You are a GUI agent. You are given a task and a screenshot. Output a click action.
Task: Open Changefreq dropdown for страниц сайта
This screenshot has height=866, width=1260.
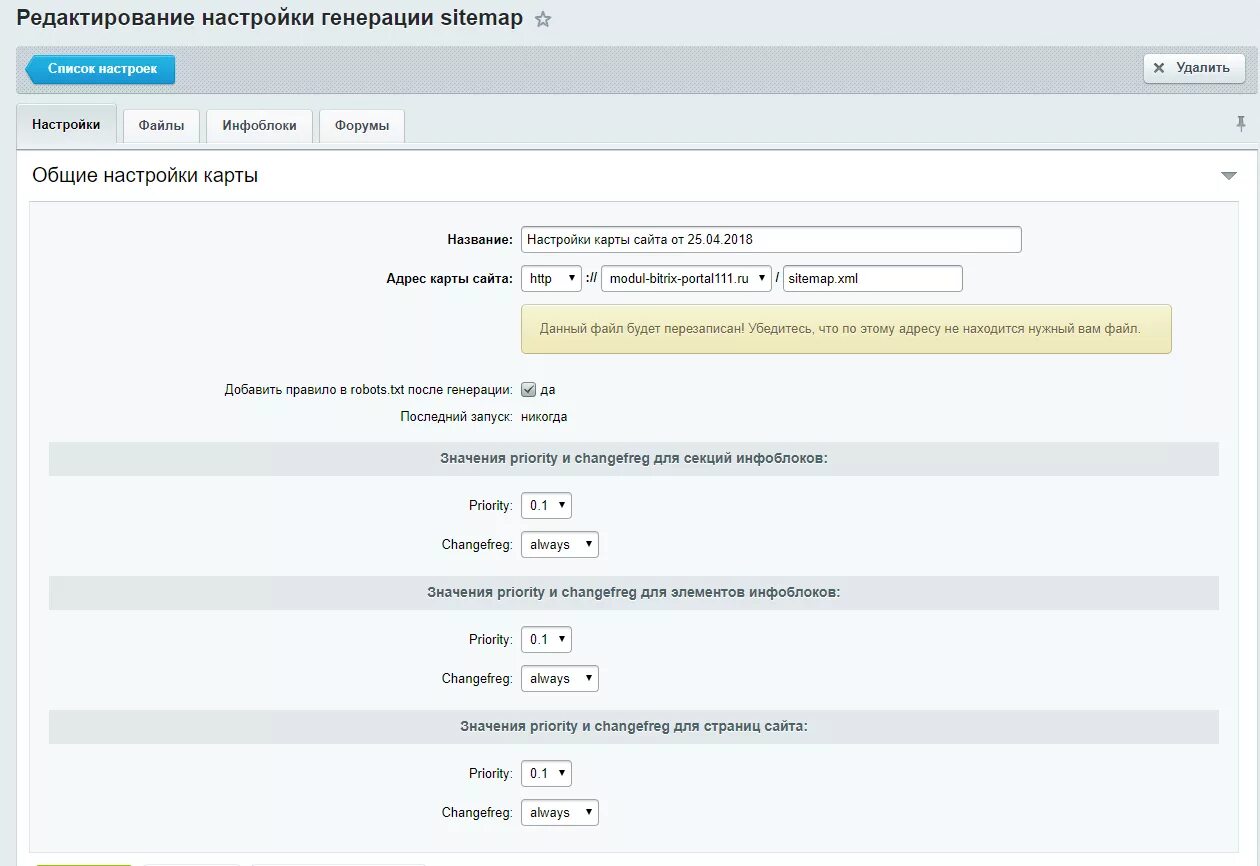point(559,813)
